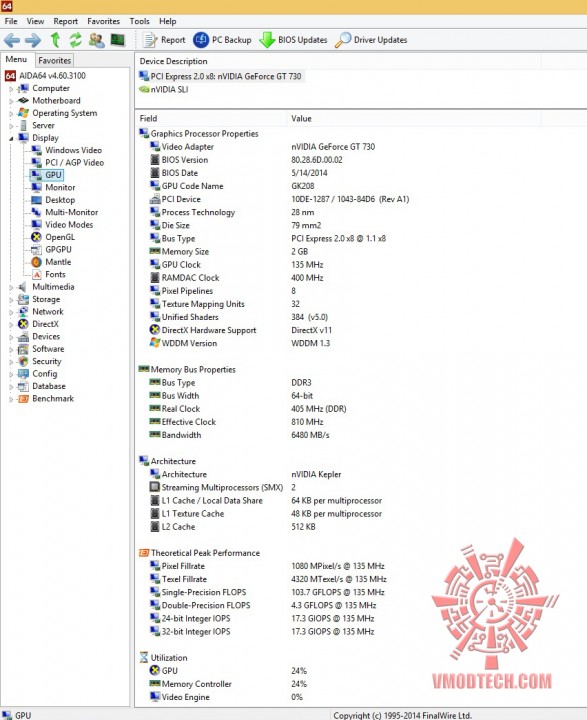Open the Report menu
The width and height of the screenshot is (587, 720).
coord(66,21)
